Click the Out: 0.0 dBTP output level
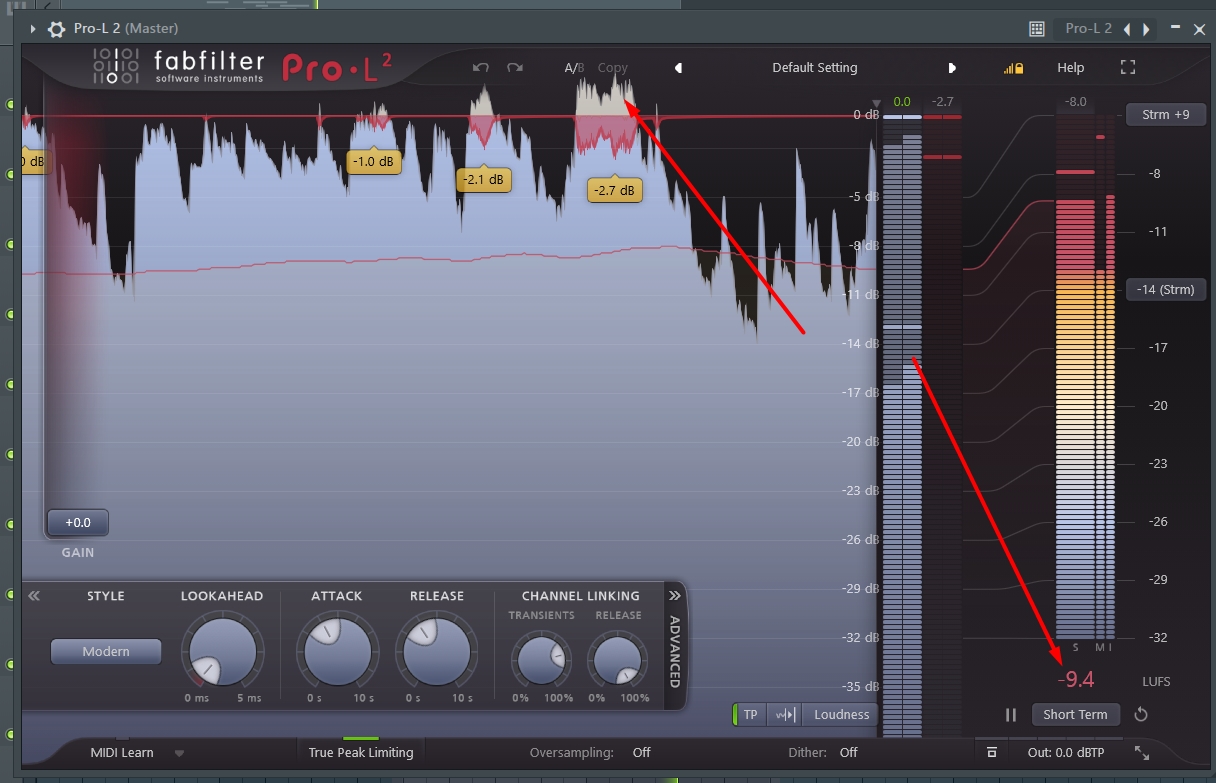The image size is (1216, 783). [x=1067, y=752]
